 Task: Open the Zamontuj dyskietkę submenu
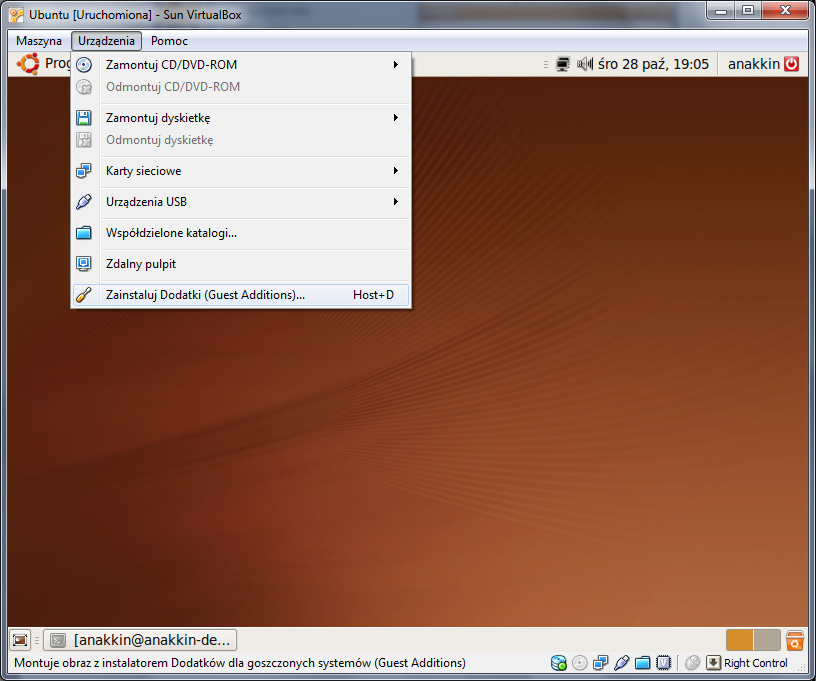tap(240, 118)
